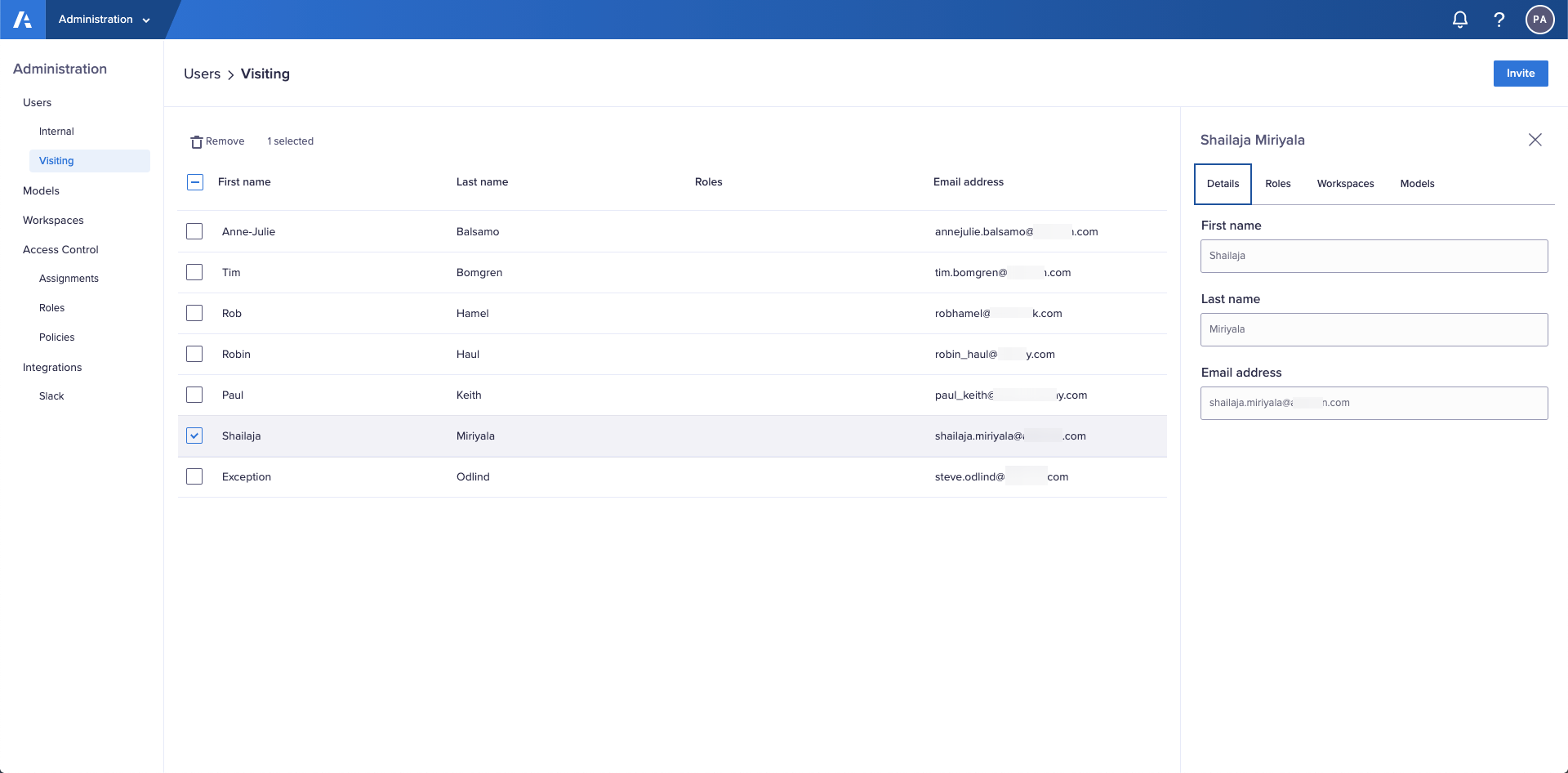Open Slack under Integrations

tap(51, 395)
